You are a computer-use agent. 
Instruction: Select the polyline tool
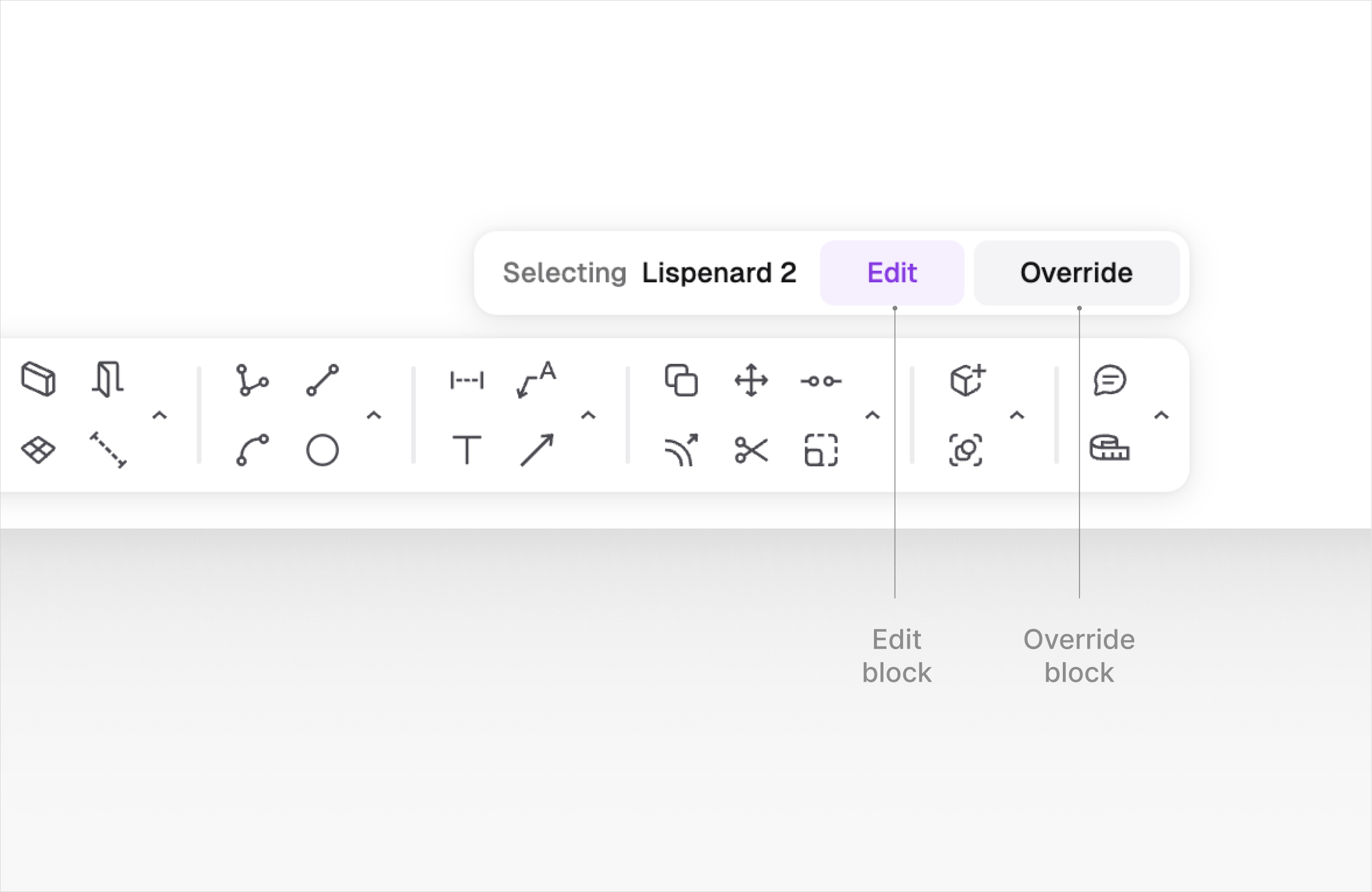click(x=252, y=380)
